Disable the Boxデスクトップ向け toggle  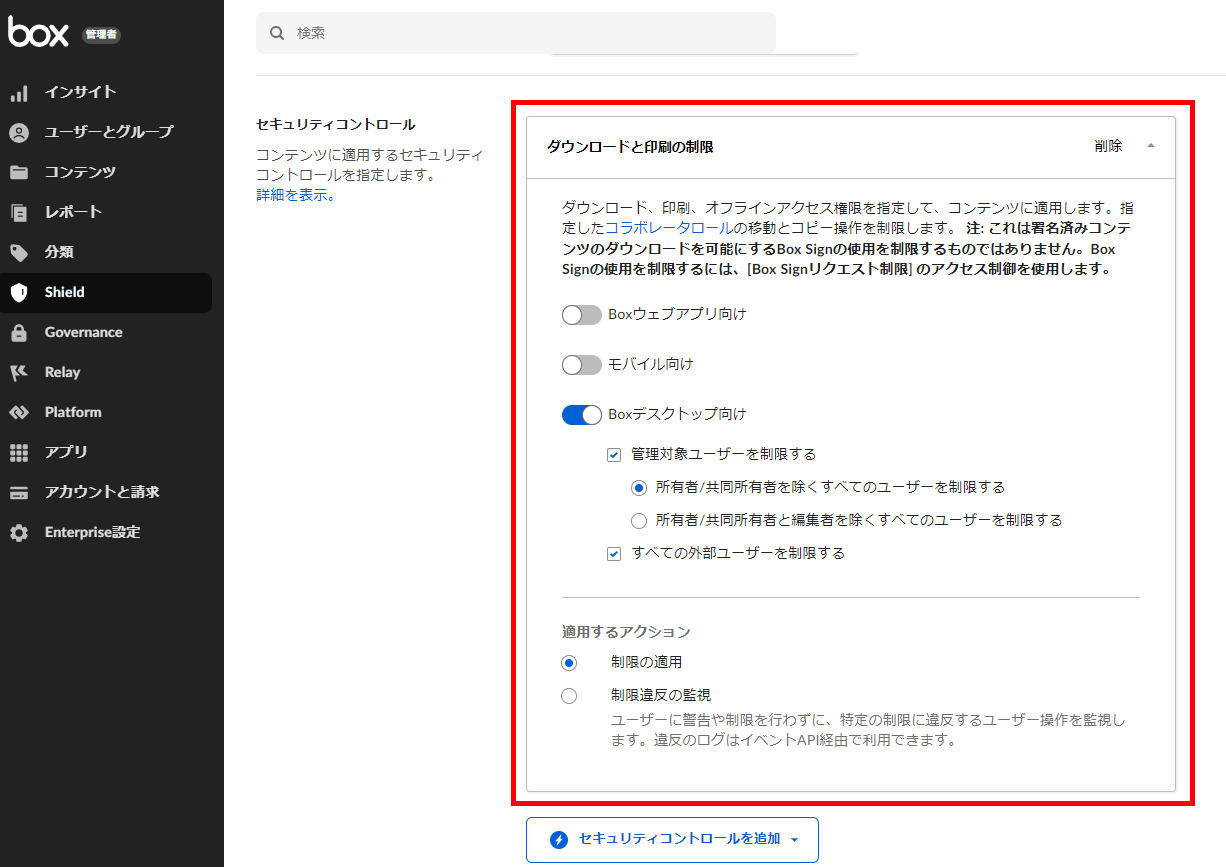click(581, 415)
